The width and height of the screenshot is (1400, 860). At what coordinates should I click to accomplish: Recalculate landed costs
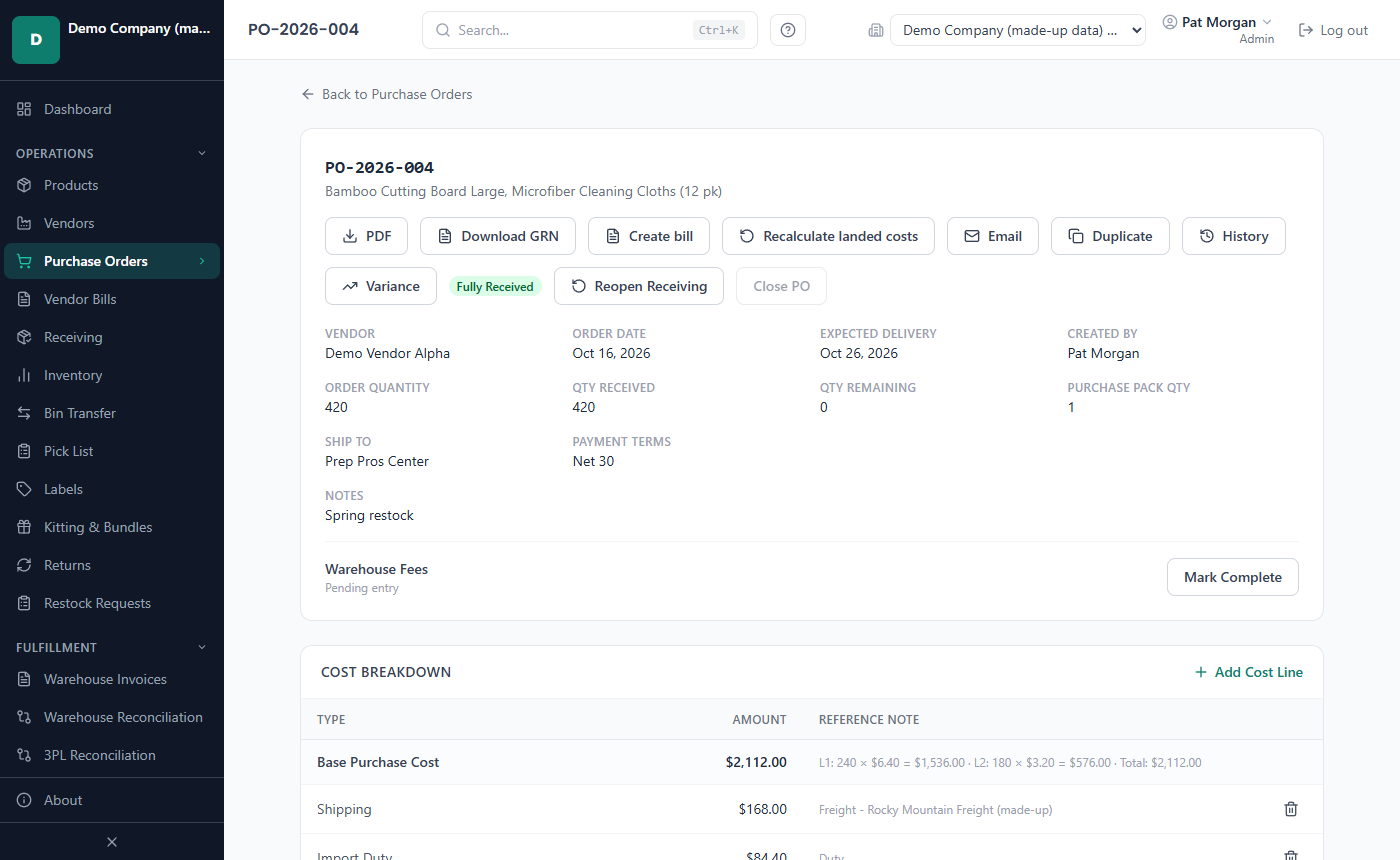pos(828,236)
